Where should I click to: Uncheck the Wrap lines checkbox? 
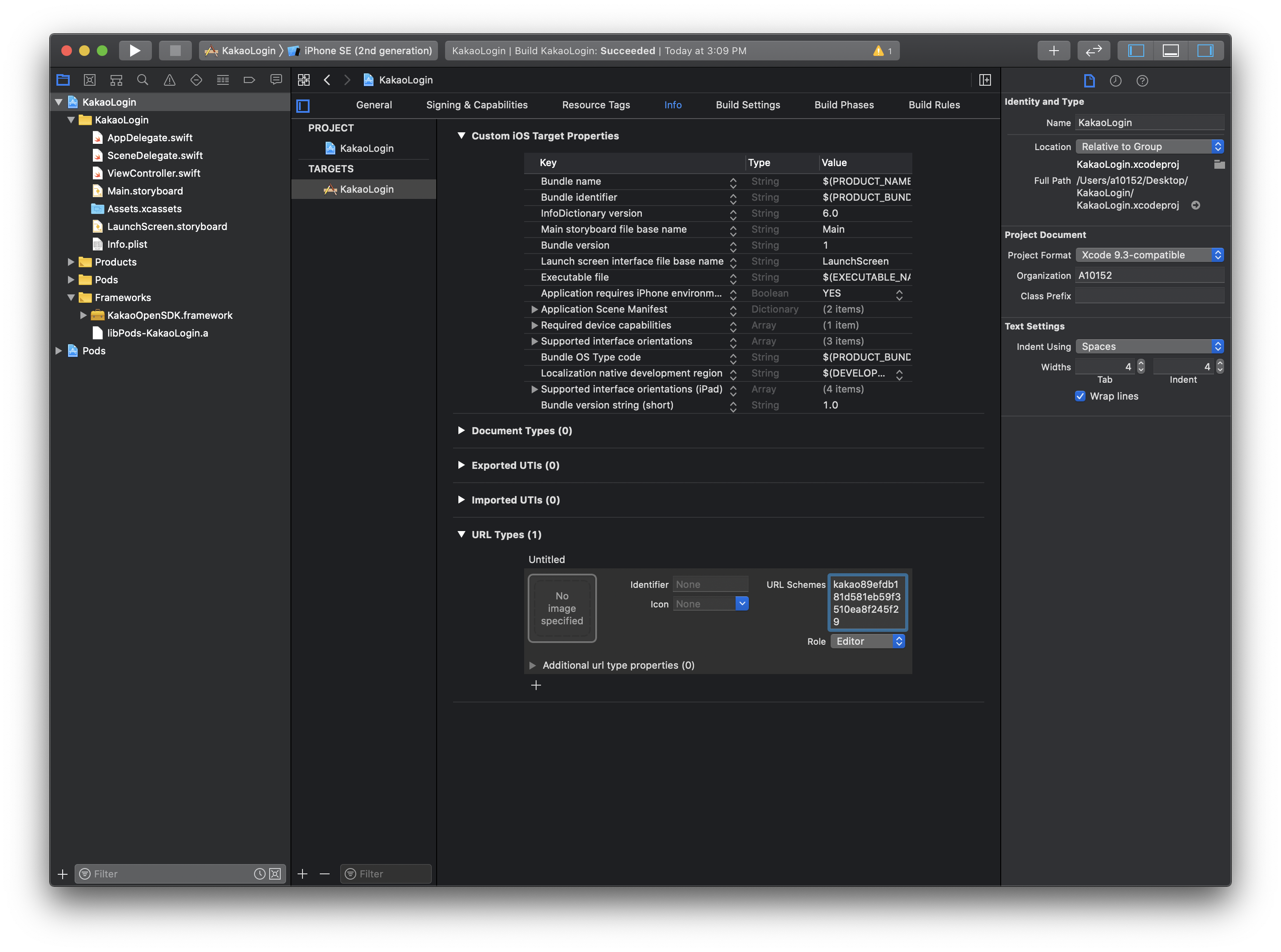[1080, 396]
